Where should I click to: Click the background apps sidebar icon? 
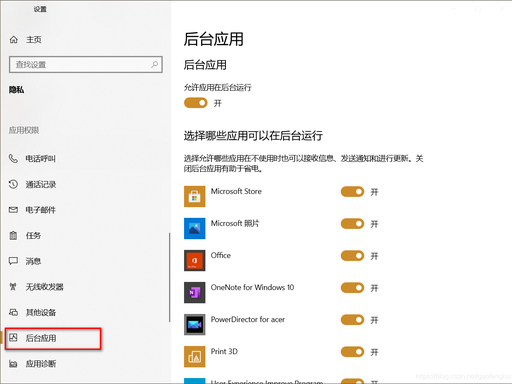(13, 337)
